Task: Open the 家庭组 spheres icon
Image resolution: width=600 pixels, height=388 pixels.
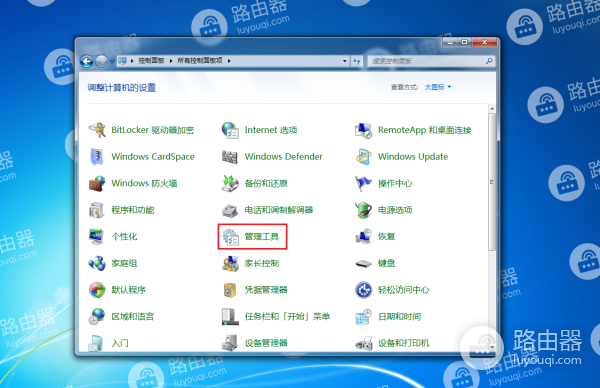Action: coord(97,263)
